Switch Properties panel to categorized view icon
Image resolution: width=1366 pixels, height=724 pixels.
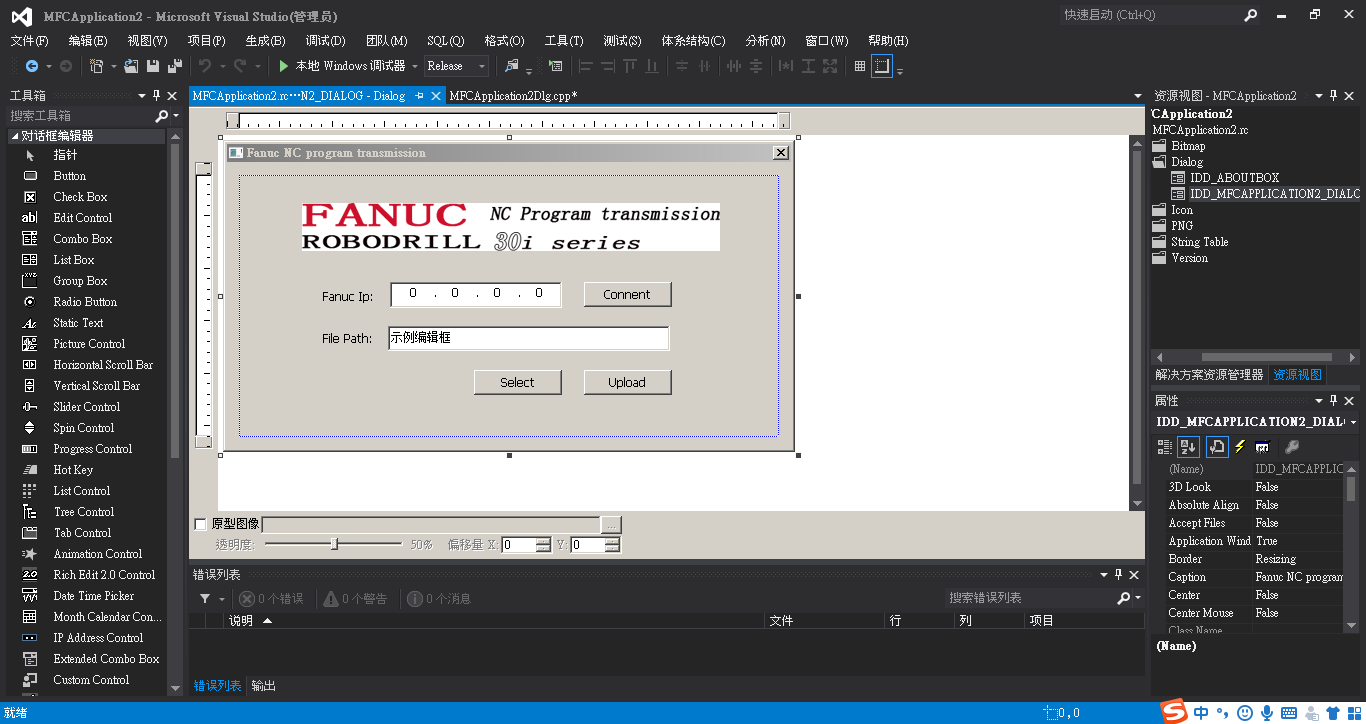pos(1165,447)
